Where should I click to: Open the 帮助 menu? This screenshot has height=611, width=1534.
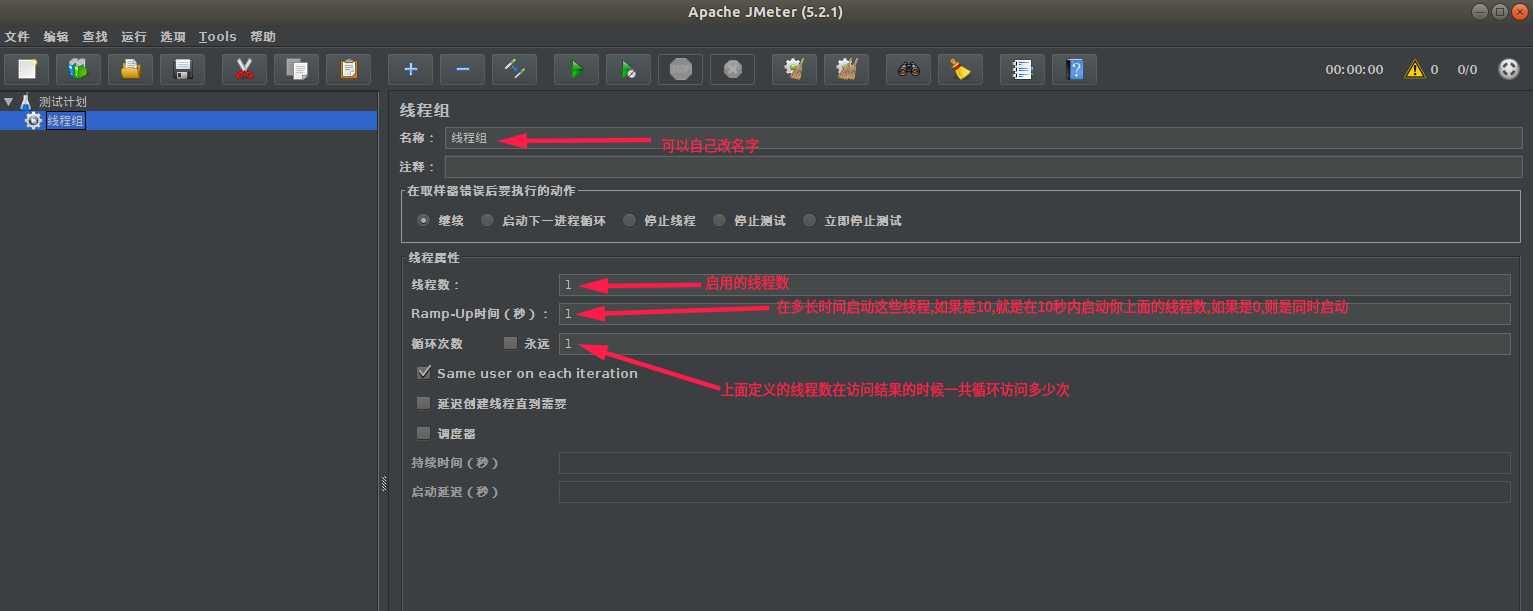(x=263, y=36)
